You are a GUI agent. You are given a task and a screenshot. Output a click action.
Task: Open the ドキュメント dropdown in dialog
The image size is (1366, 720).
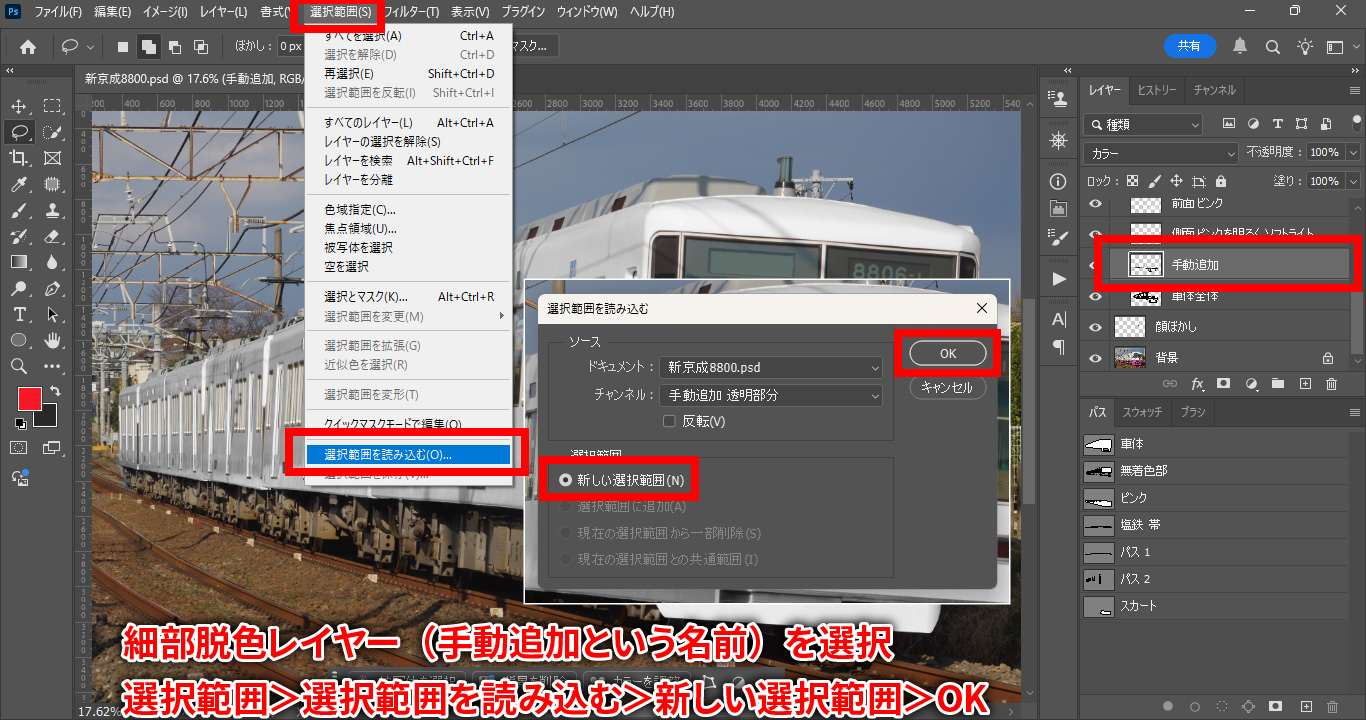(x=772, y=367)
